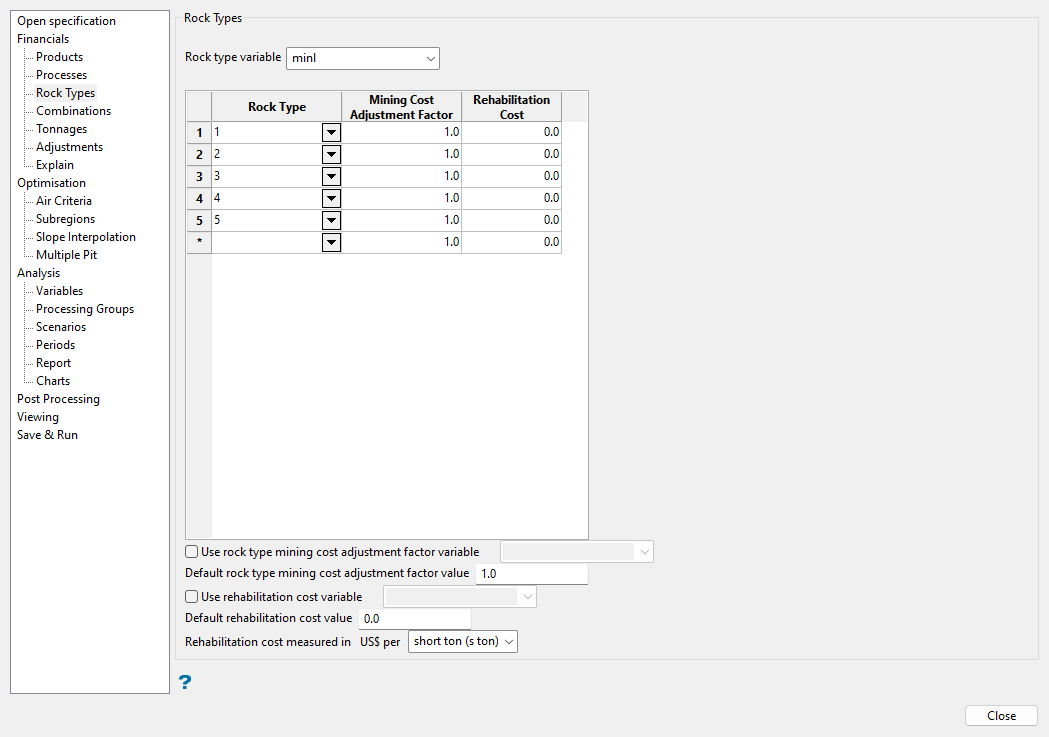
Task: Click the Mining Cost Adjustment Factor column header
Action: click(401, 107)
